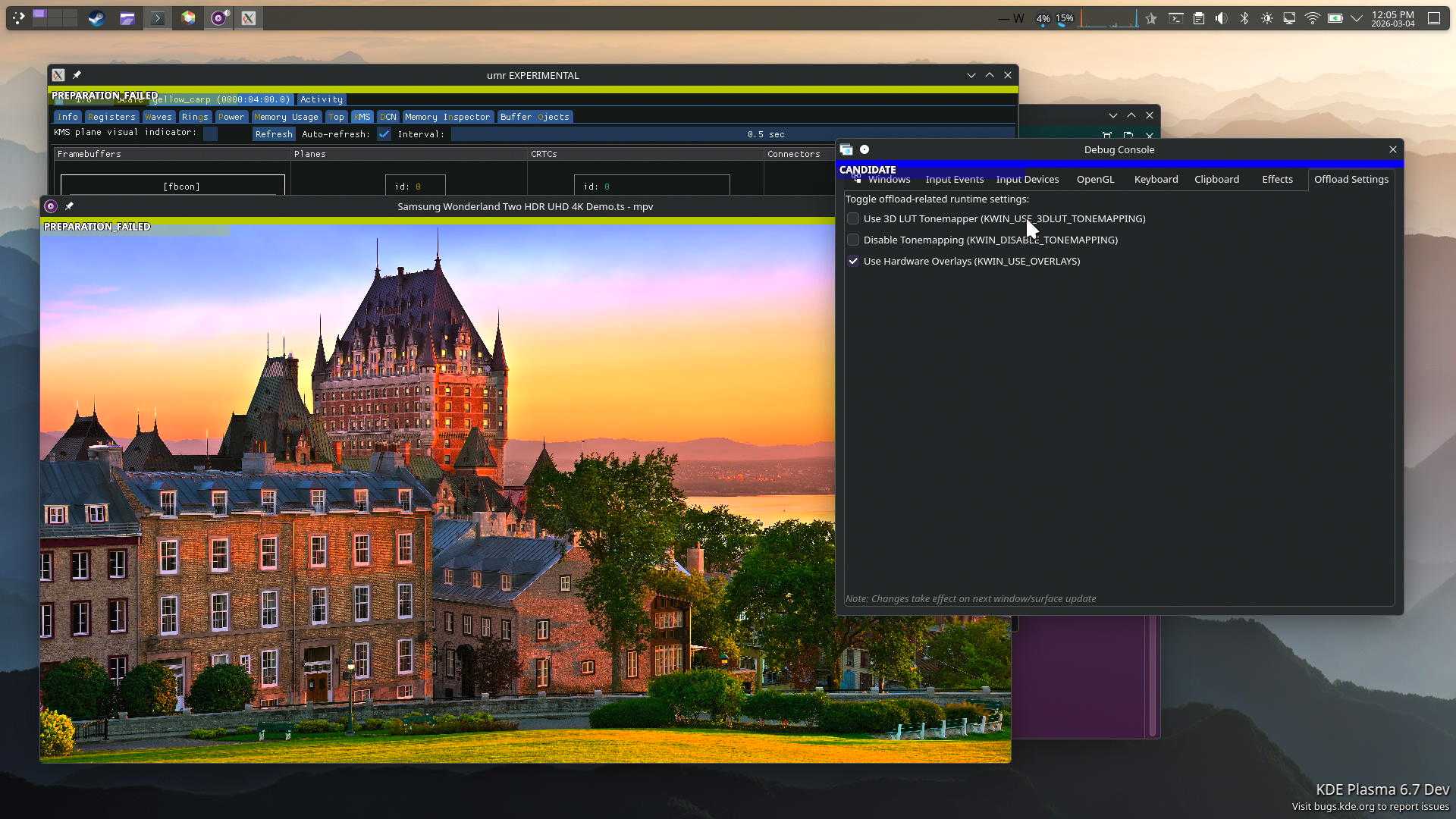Image resolution: width=1456 pixels, height=819 pixels.
Task: Enable Use 3D LUT Tonemapper checkbox
Action: click(x=853, y=218)
